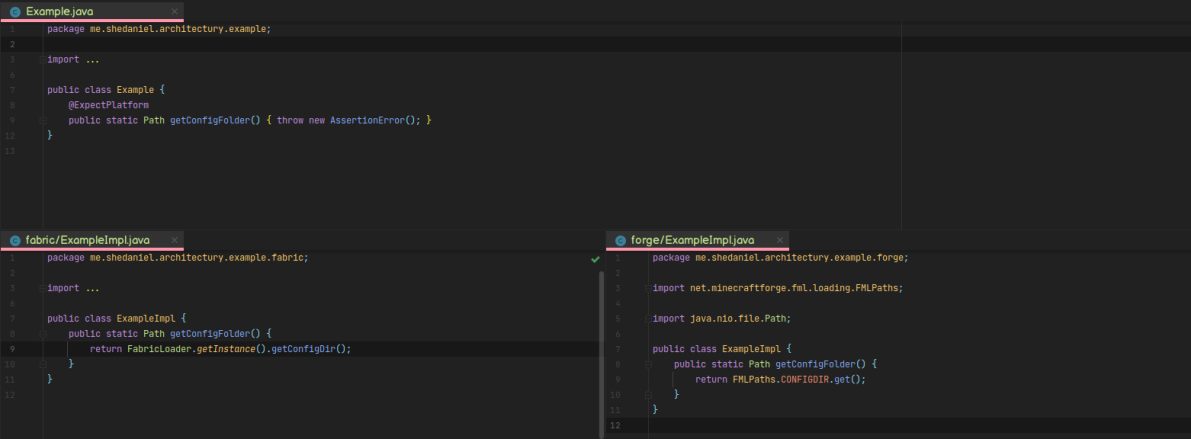1191x439 pixels.
Task: Click the class icon on forge/ExampleImpl.java tab
Action: (x=620, y=240)
